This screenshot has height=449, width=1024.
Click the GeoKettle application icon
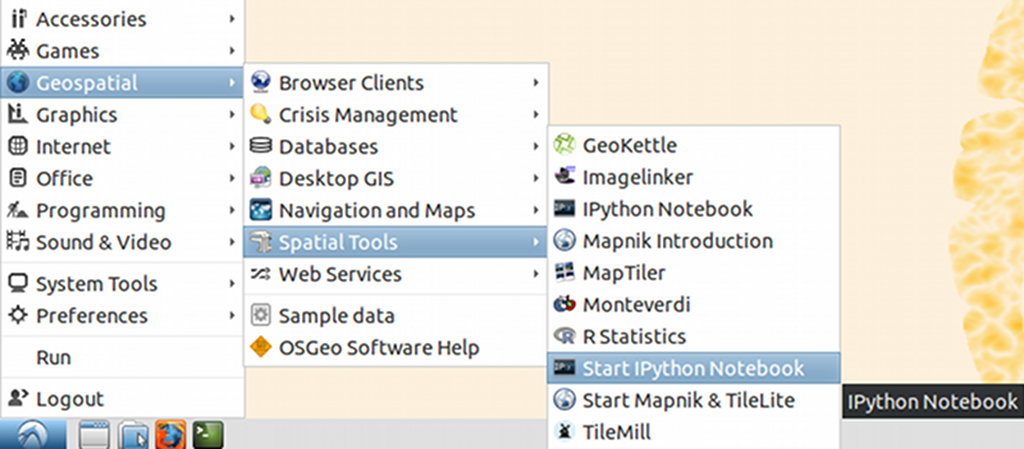(566, 145)
